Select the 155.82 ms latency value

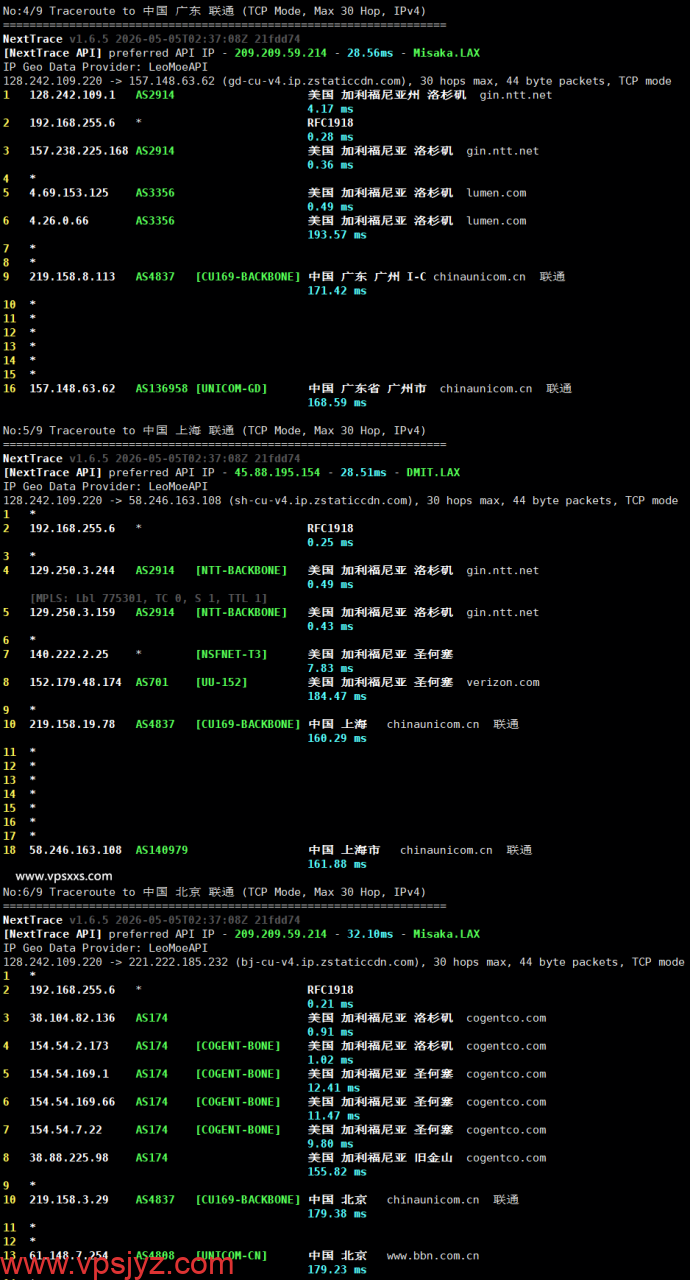(x=337, y=1173)
